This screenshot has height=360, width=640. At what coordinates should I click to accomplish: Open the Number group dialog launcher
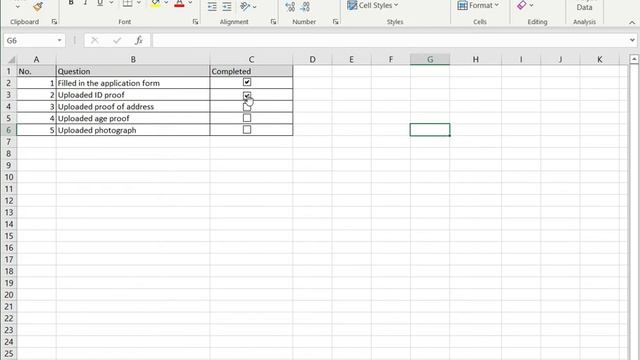tap(336, 22)
